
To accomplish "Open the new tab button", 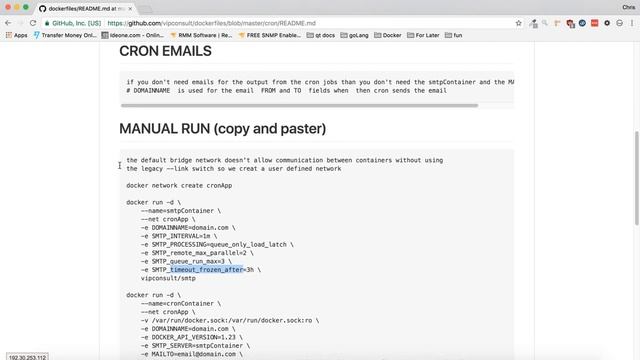I will (144, 9).
